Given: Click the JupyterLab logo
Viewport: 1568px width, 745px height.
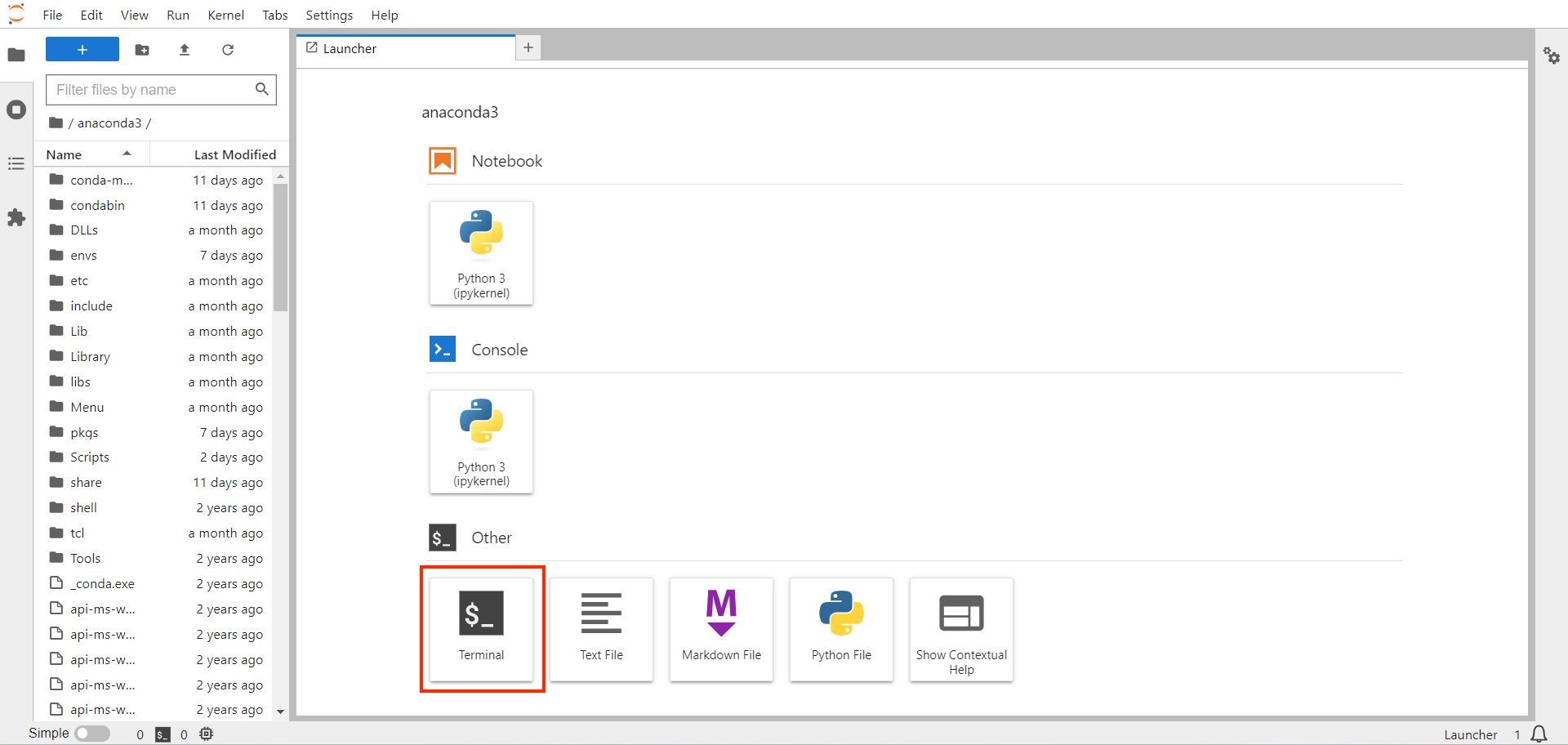Looking at the screenshot, I should (16, 15).
